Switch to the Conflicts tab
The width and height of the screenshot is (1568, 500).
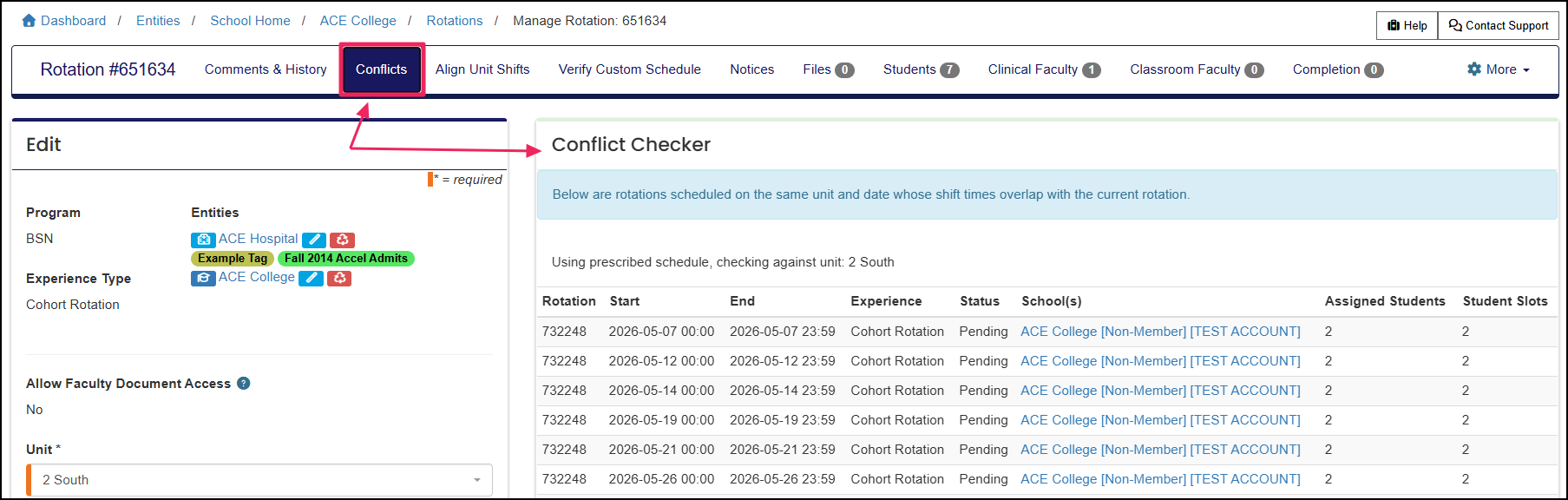click(381, 69)
